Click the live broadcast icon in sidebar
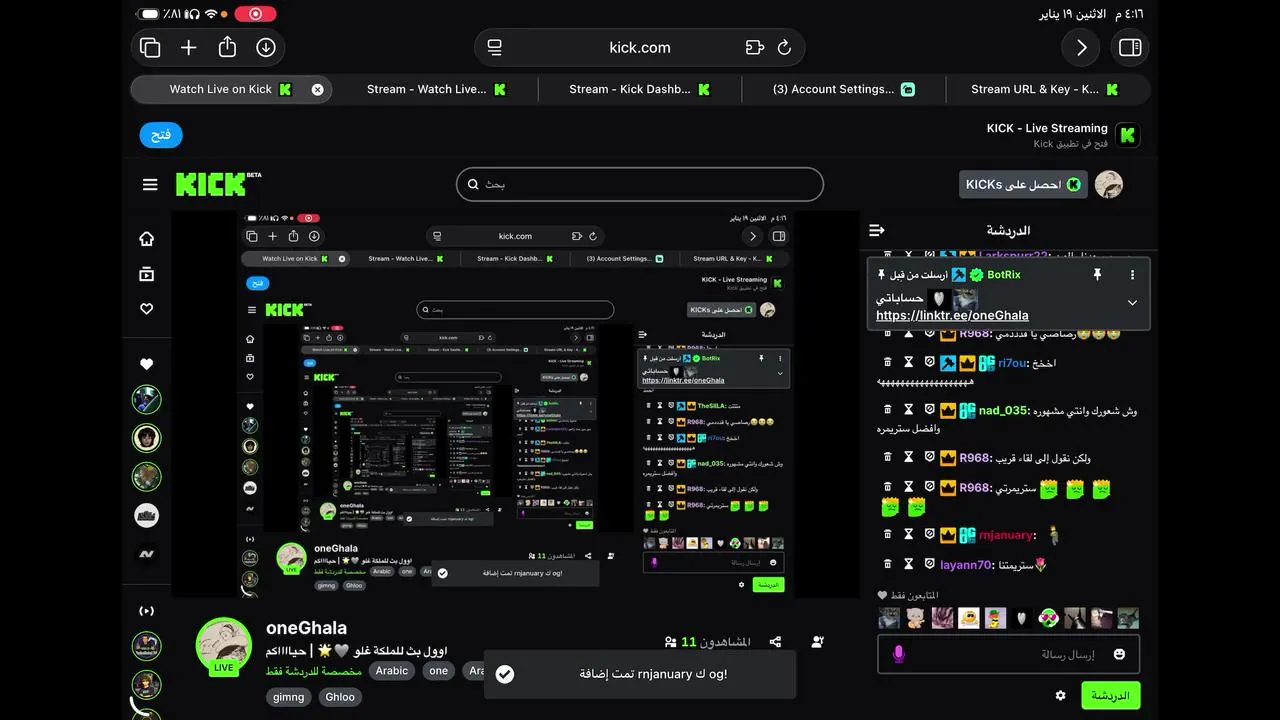This screenshot has width=1280, height=720. [x=147, y=611]
